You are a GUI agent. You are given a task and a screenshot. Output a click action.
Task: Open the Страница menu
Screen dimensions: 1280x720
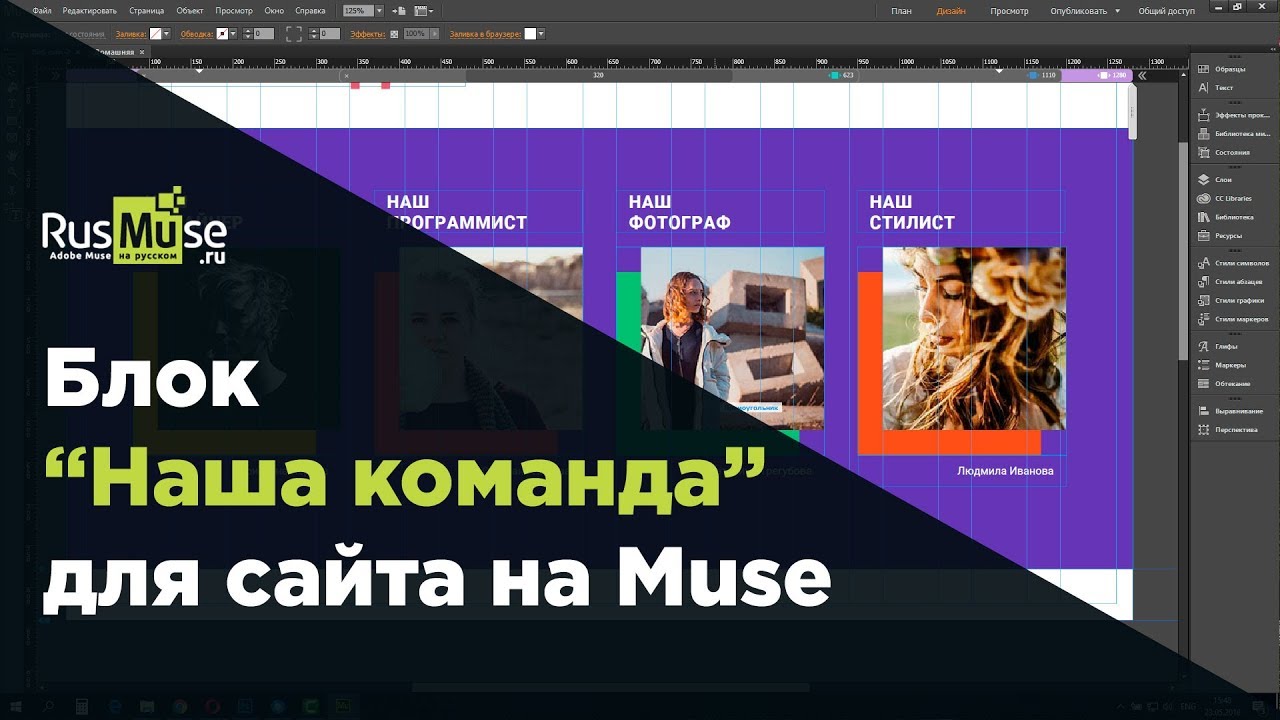146,11
